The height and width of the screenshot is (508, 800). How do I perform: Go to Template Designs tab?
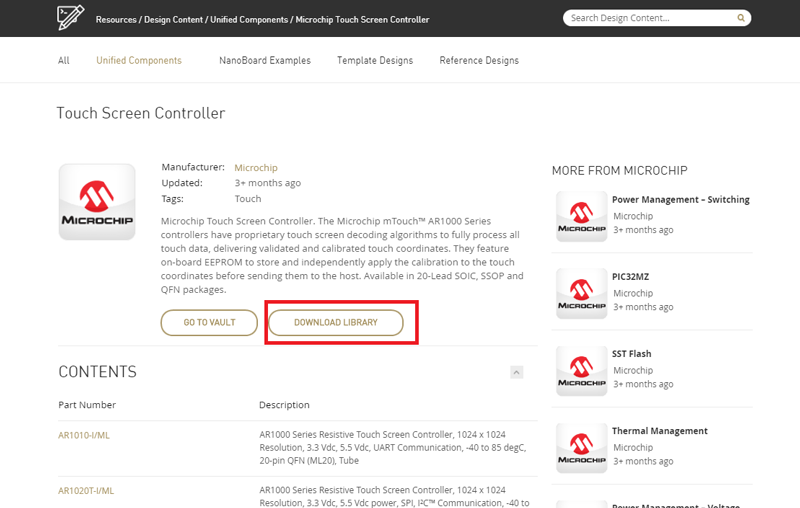[375, 61]
